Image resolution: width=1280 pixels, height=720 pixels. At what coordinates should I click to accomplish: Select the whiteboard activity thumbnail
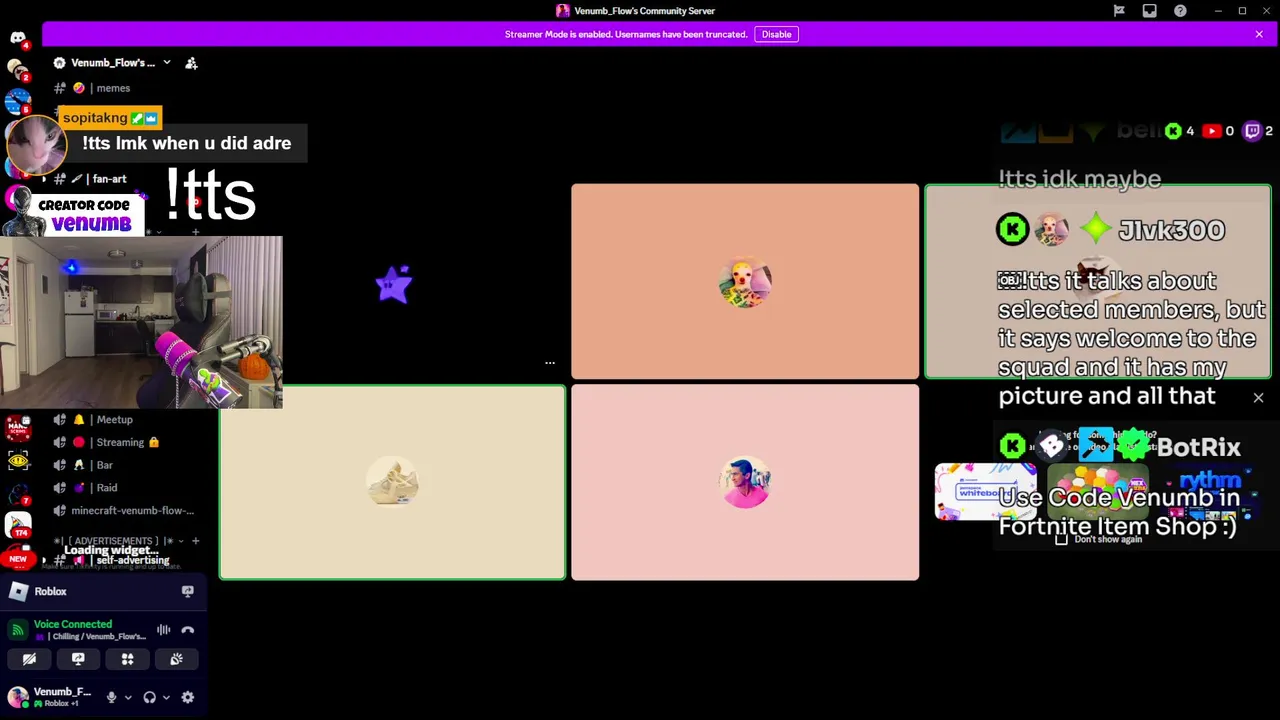click(984, 491)
